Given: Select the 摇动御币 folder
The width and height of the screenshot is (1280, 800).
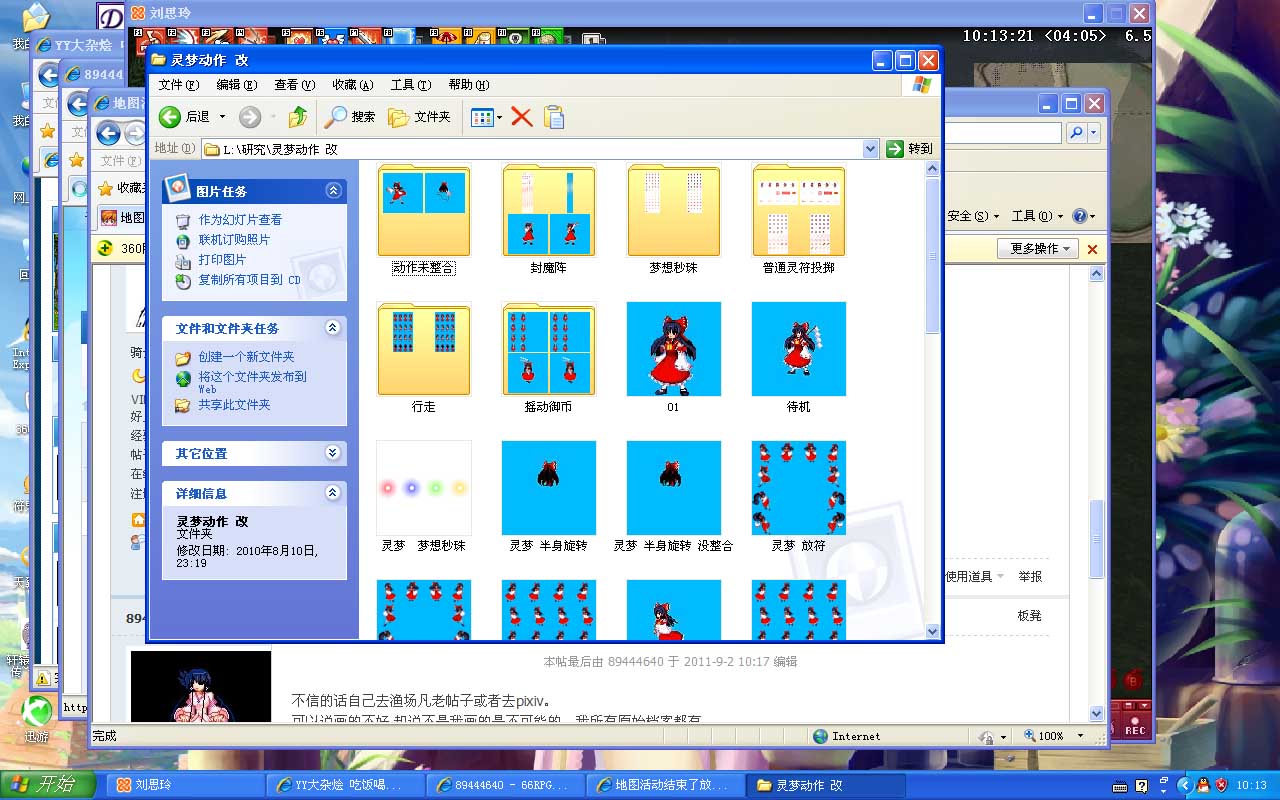Looking at the screenshot, I should [x=549, y=358].
